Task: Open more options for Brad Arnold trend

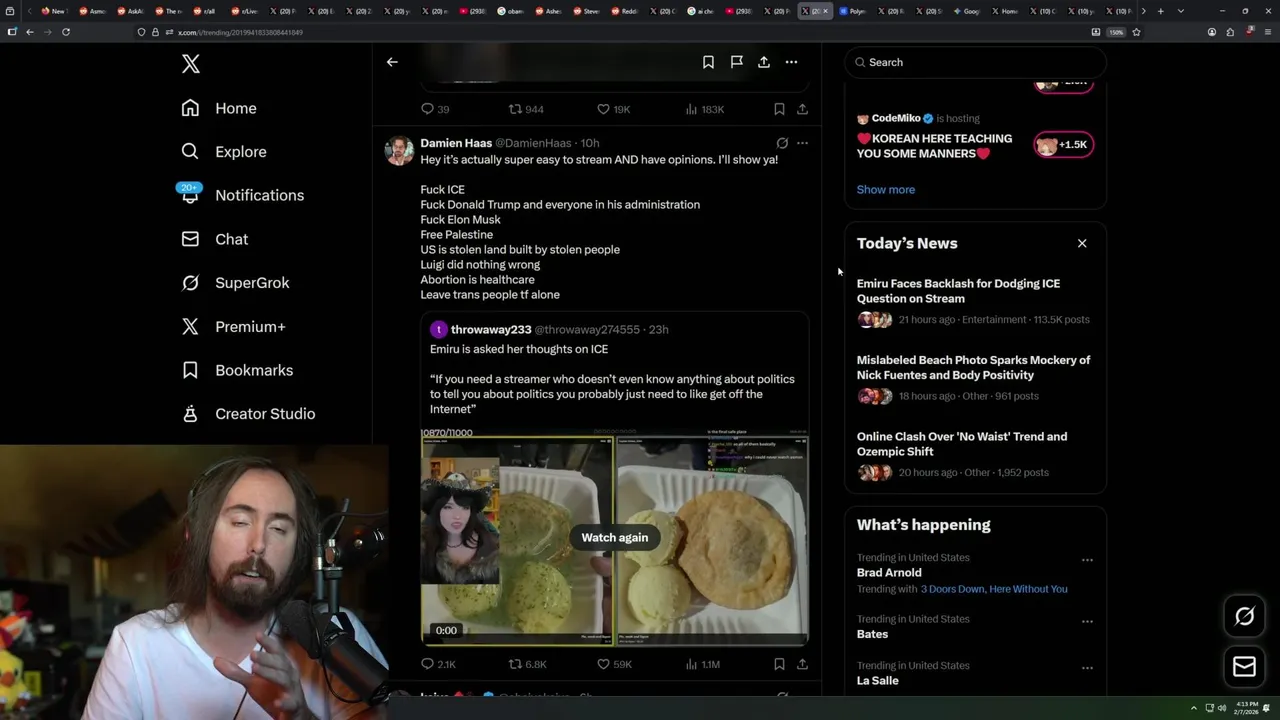Action: 1087,560
